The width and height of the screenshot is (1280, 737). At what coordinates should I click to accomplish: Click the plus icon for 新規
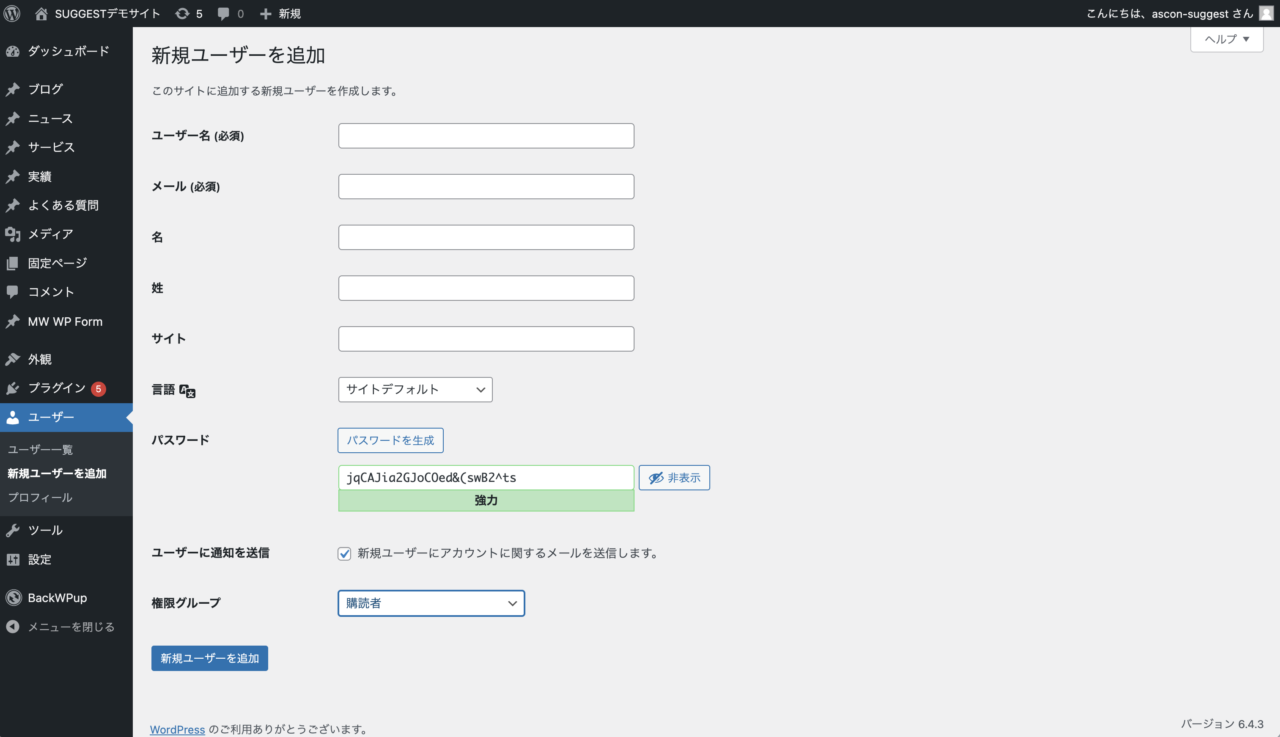[x=266, y=14]
